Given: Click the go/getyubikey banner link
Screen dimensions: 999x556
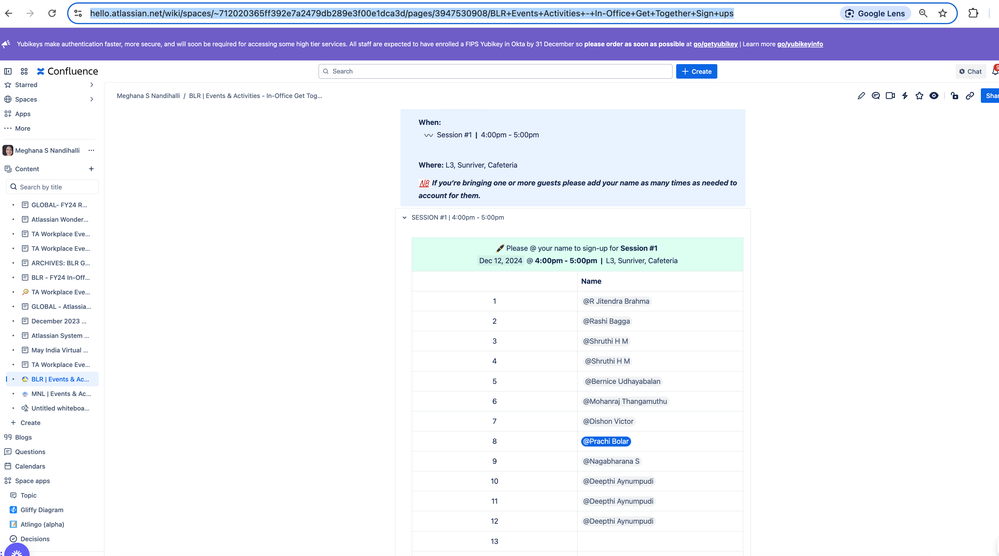Looking at the screenshot, I should (x=715, y=45).
